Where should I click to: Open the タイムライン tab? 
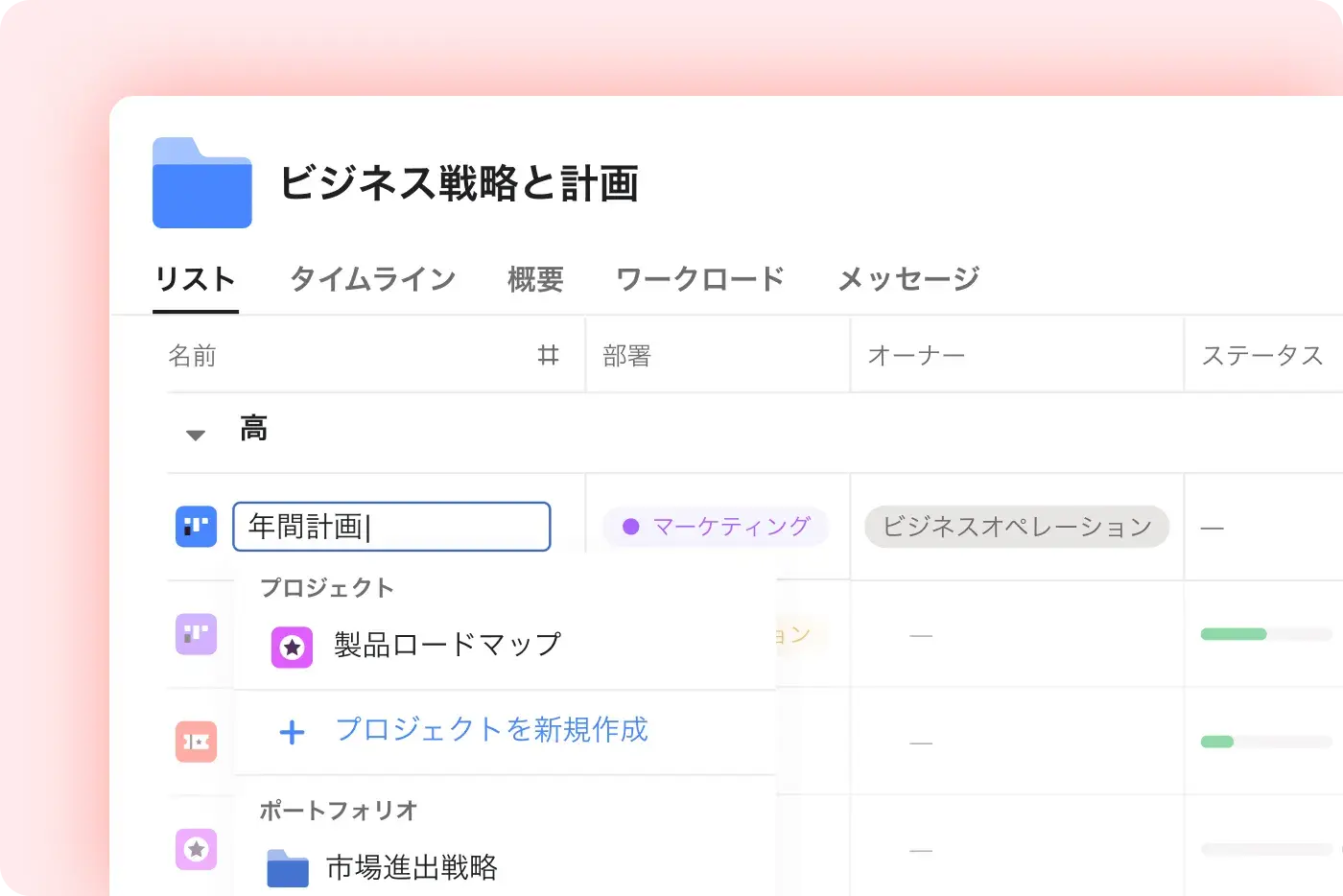click(x=373, y=279)
